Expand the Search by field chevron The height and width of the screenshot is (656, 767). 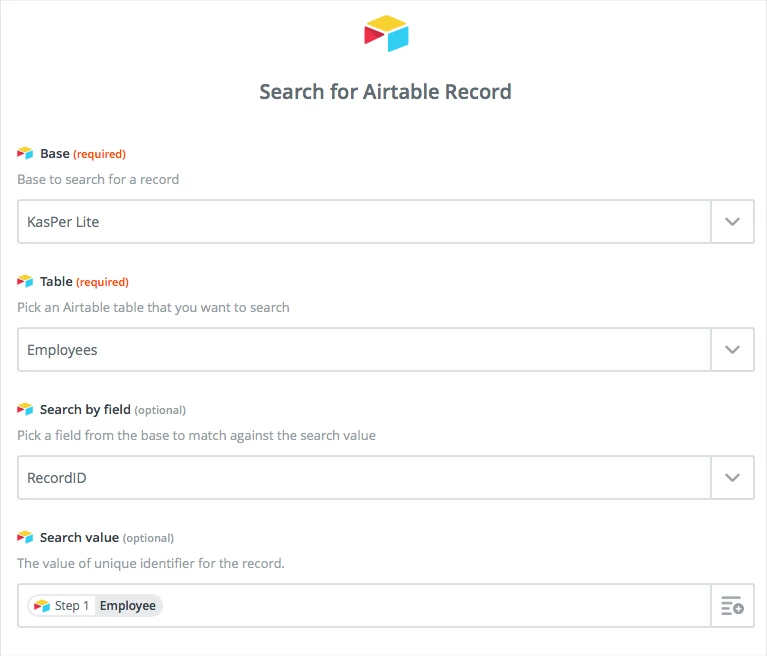[732, 477]
